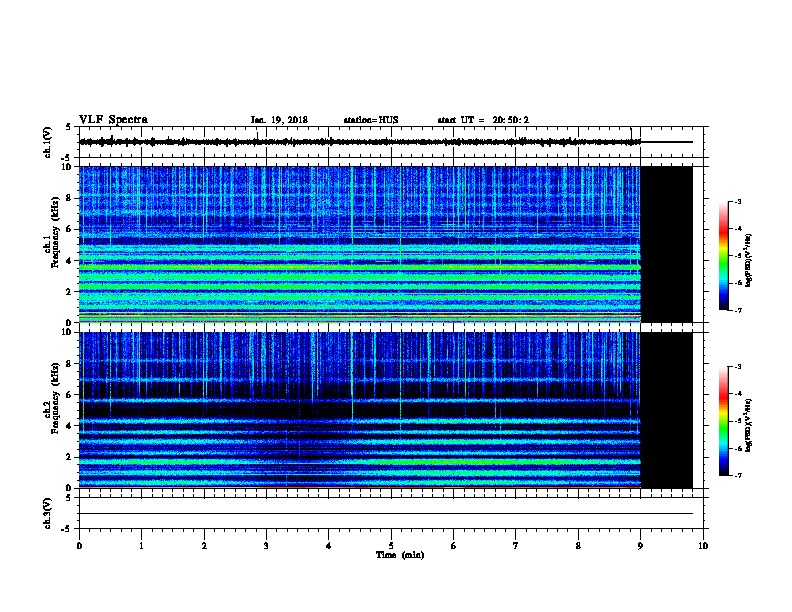This screenshot has width=792, height=612.
Task: Click the "-7" label on ch.1 color scale
Action: tap(737, 310)
